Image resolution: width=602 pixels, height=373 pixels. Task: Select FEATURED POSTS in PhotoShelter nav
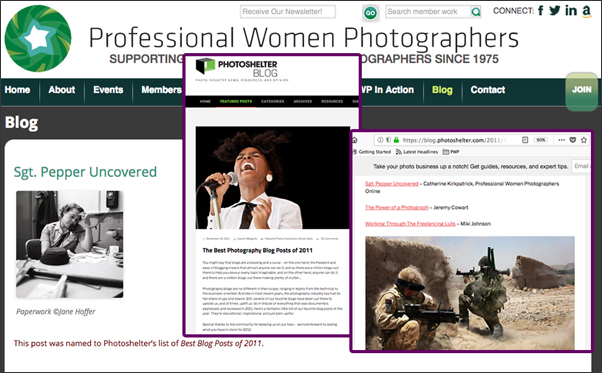click(236, 102)
